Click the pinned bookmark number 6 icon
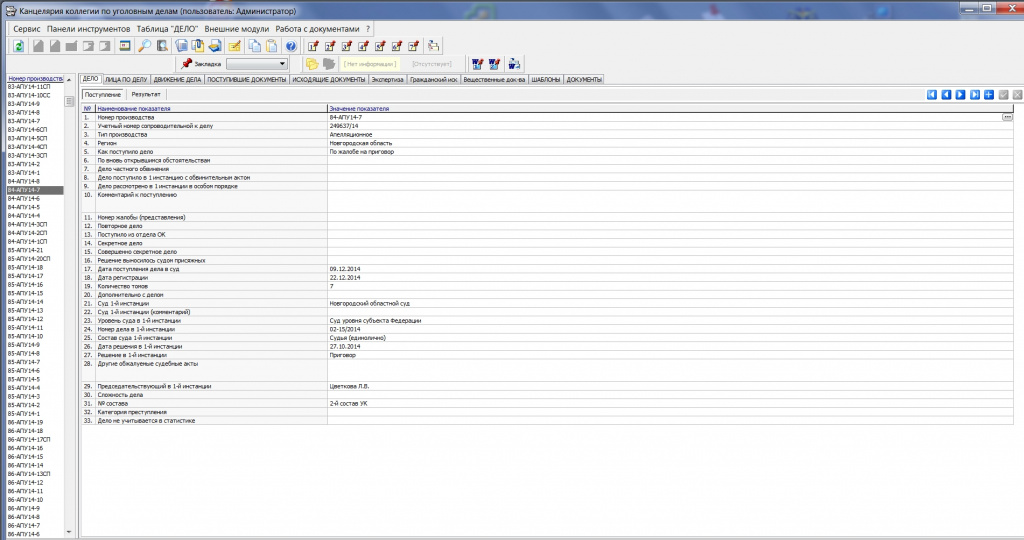This screenshot has width=1024, height=540. (x=397, y=46)
